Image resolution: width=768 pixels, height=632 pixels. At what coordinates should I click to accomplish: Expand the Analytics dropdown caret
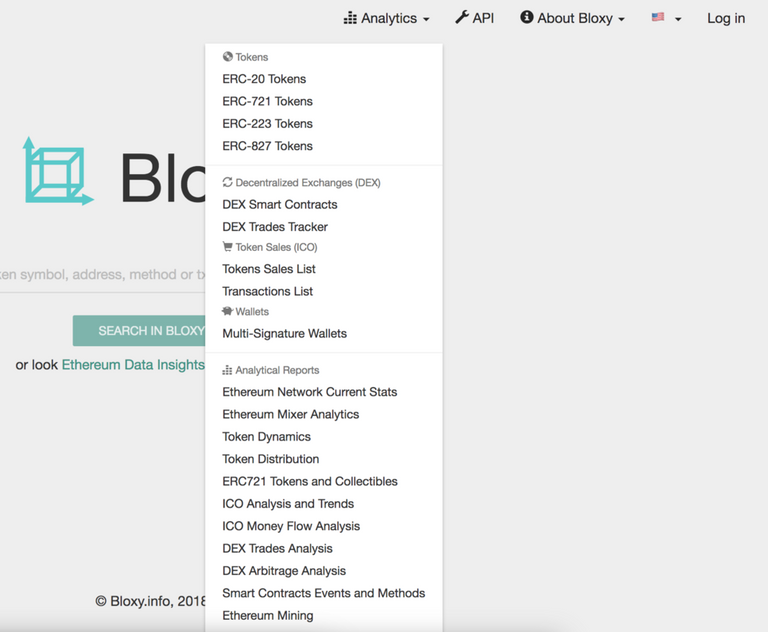[426, 19]
